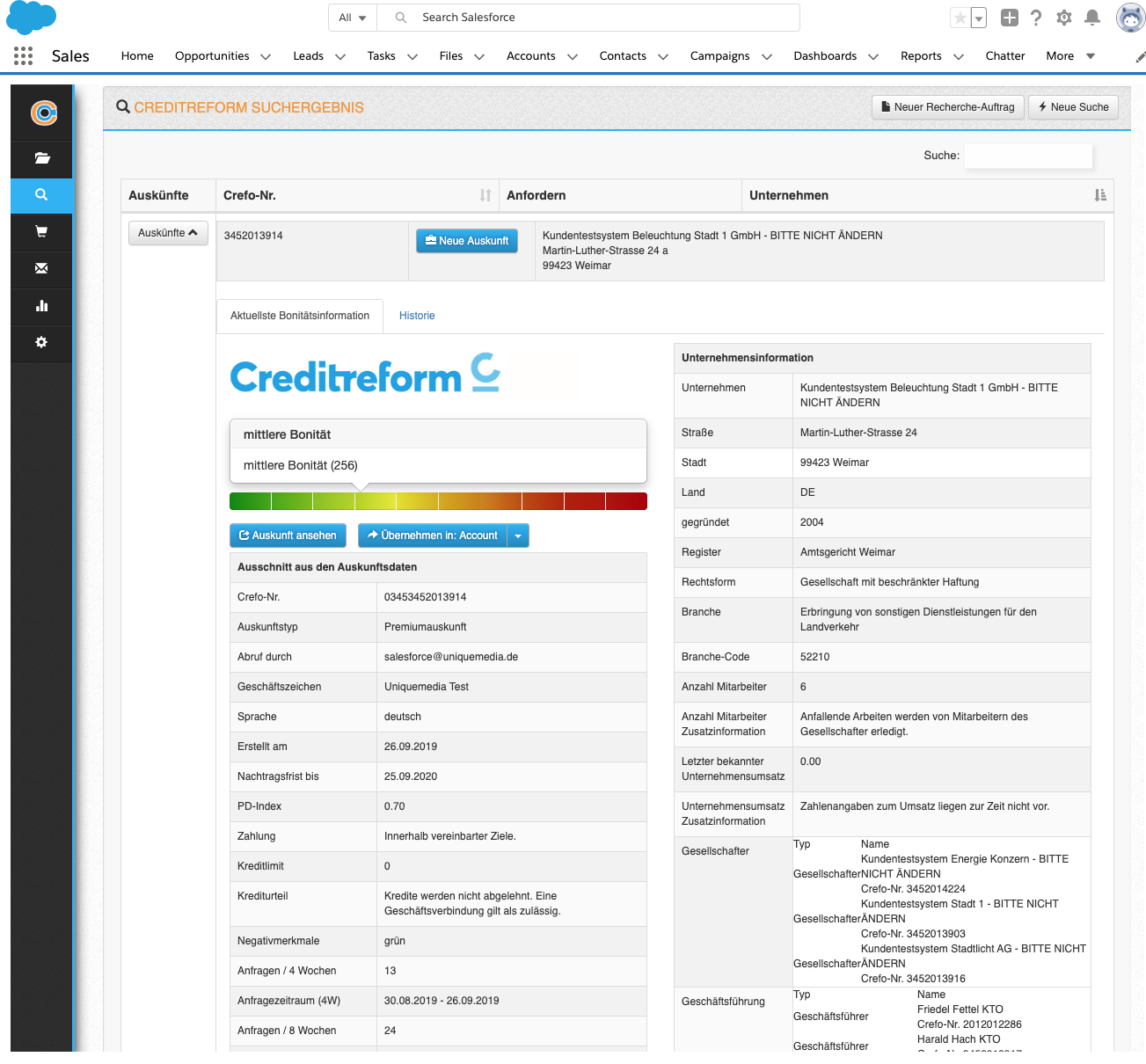This screenshot has width=1146, height=1064.
Task: Toggle sort on the Unternehmen column
Action: pyautogui.click(x=1099, y=195)
